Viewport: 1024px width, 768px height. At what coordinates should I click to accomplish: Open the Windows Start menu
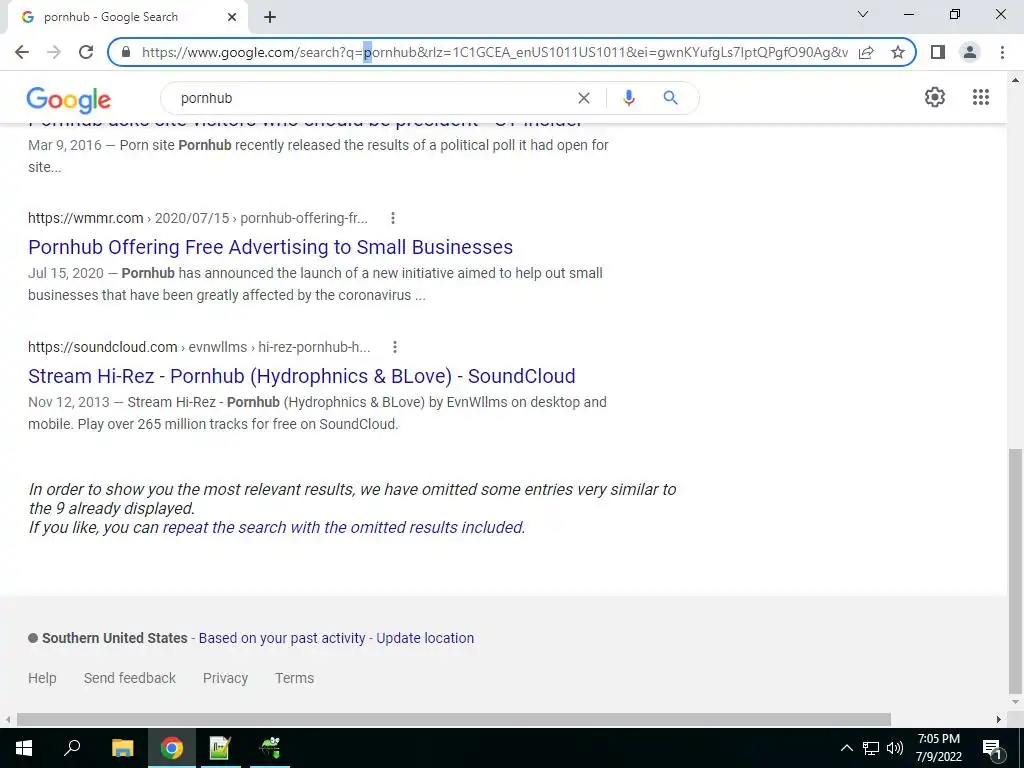tap(24, 748)
